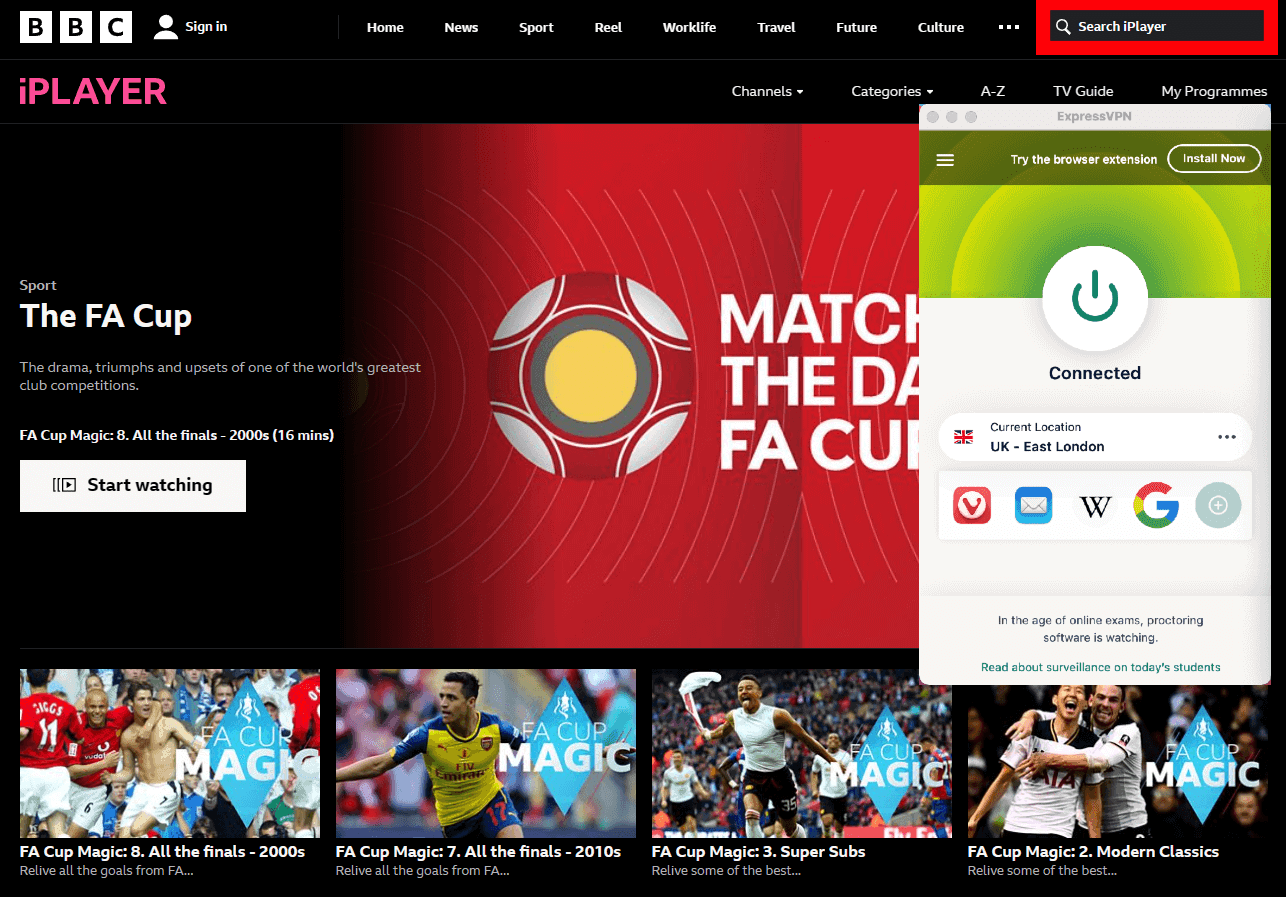
Task: Open My Programmes
Action: (x=1214, y=91)
